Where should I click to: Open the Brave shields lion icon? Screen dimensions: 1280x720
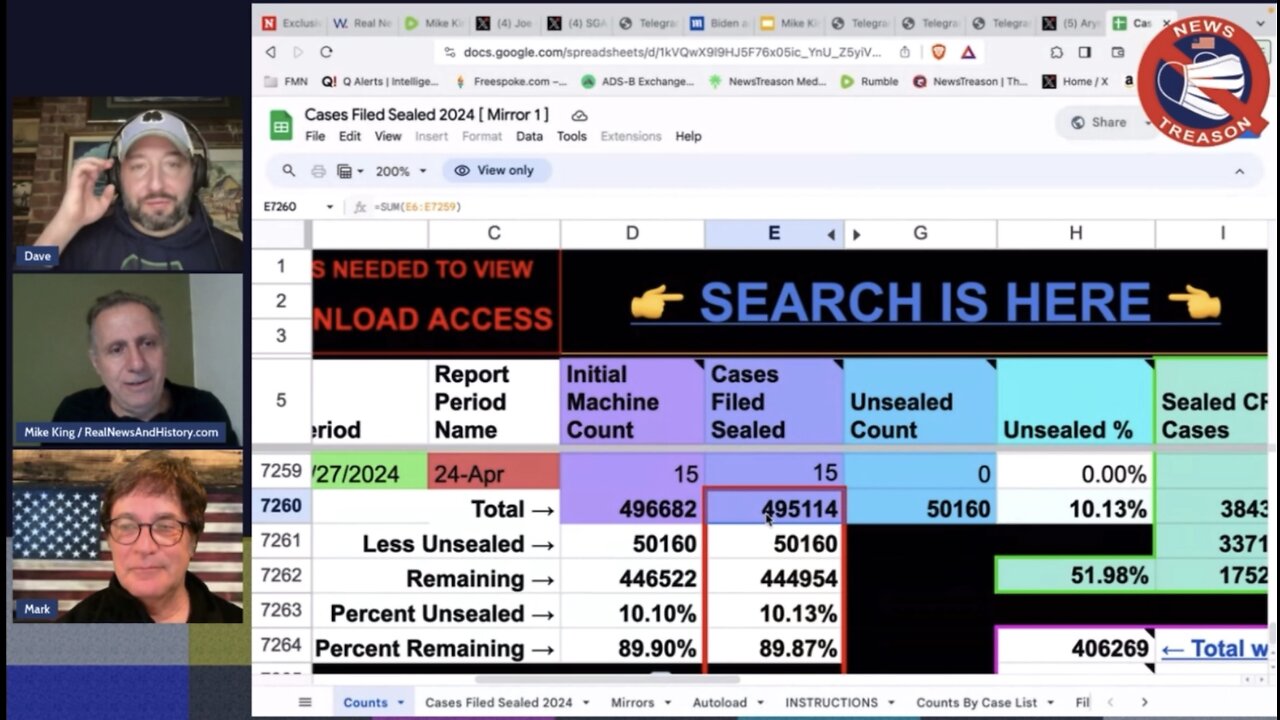[938, 52]
